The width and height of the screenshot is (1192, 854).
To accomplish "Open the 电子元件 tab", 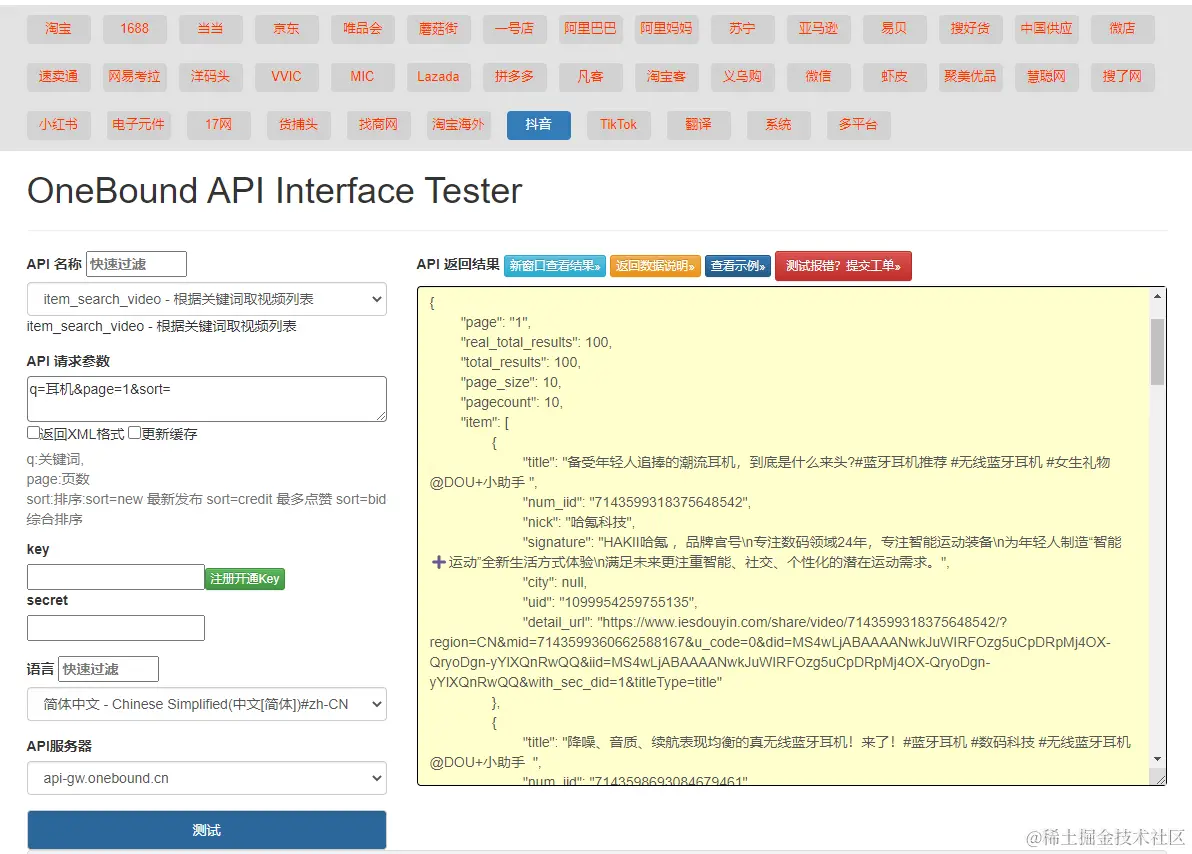I will click(138, 125).
